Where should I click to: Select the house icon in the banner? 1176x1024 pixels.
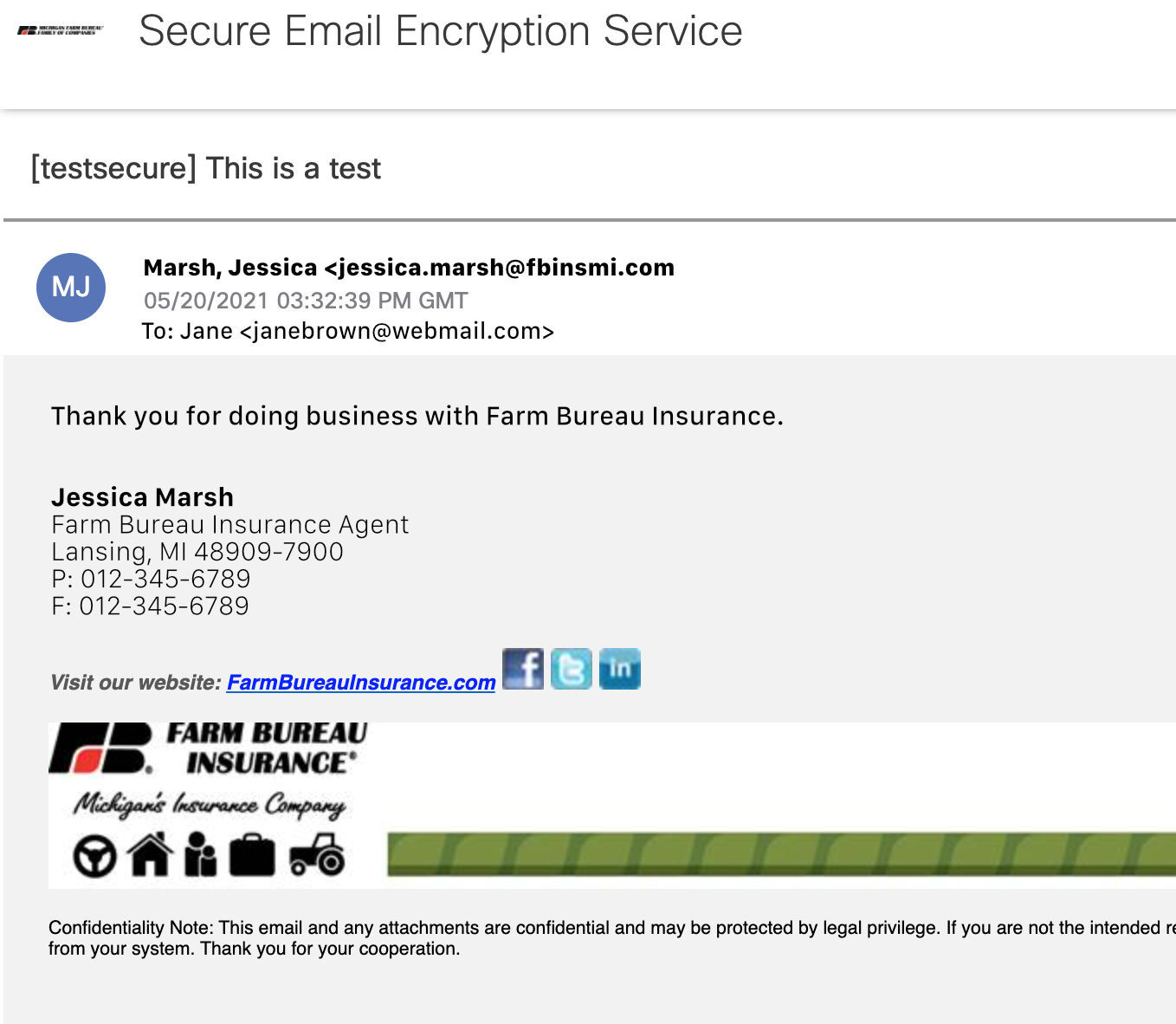151,854
